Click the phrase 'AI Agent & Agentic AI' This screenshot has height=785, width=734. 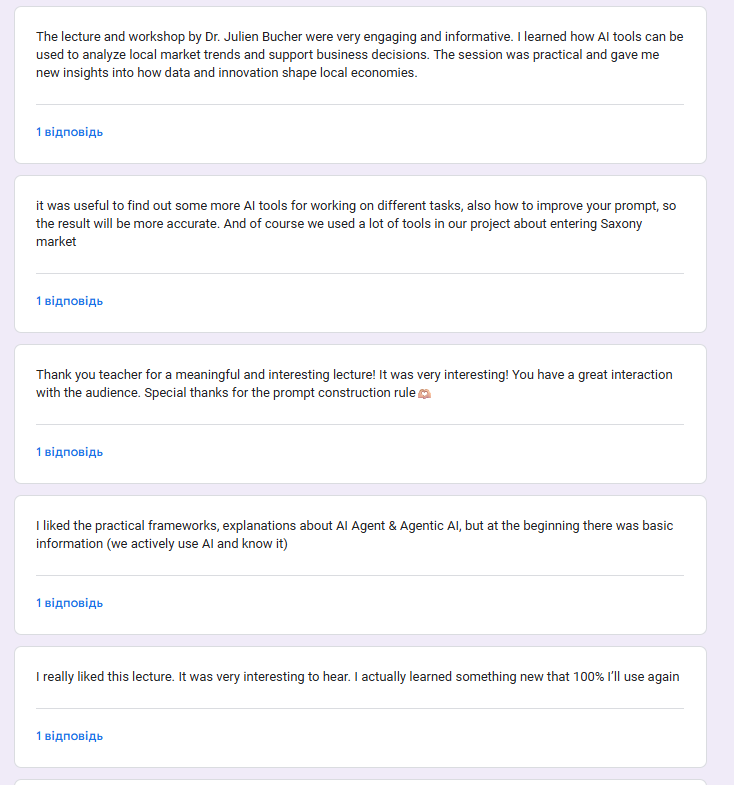tap(398, 526)
